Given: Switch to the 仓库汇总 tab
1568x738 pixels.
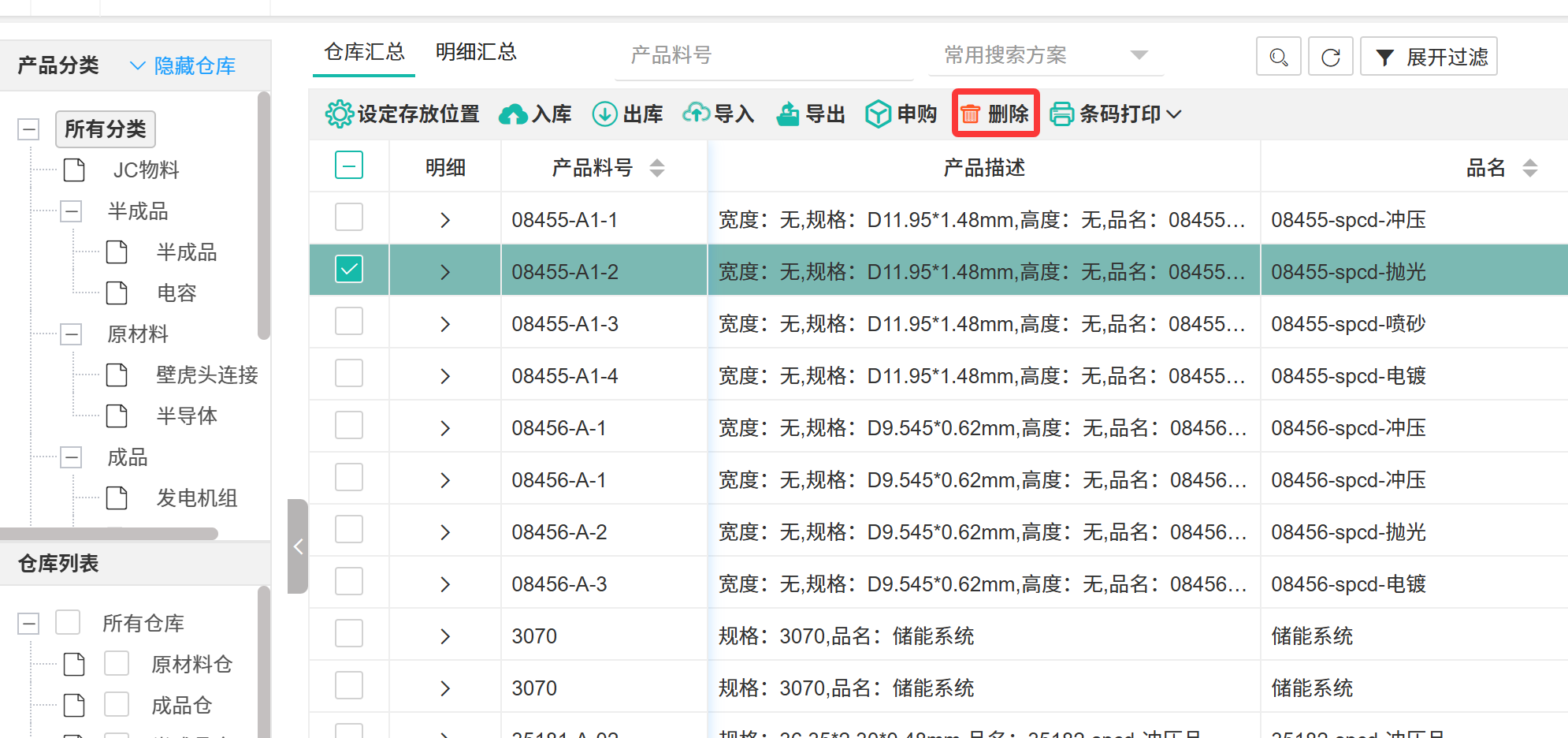Looking at the screenshot, I should [x=364, y=53].
